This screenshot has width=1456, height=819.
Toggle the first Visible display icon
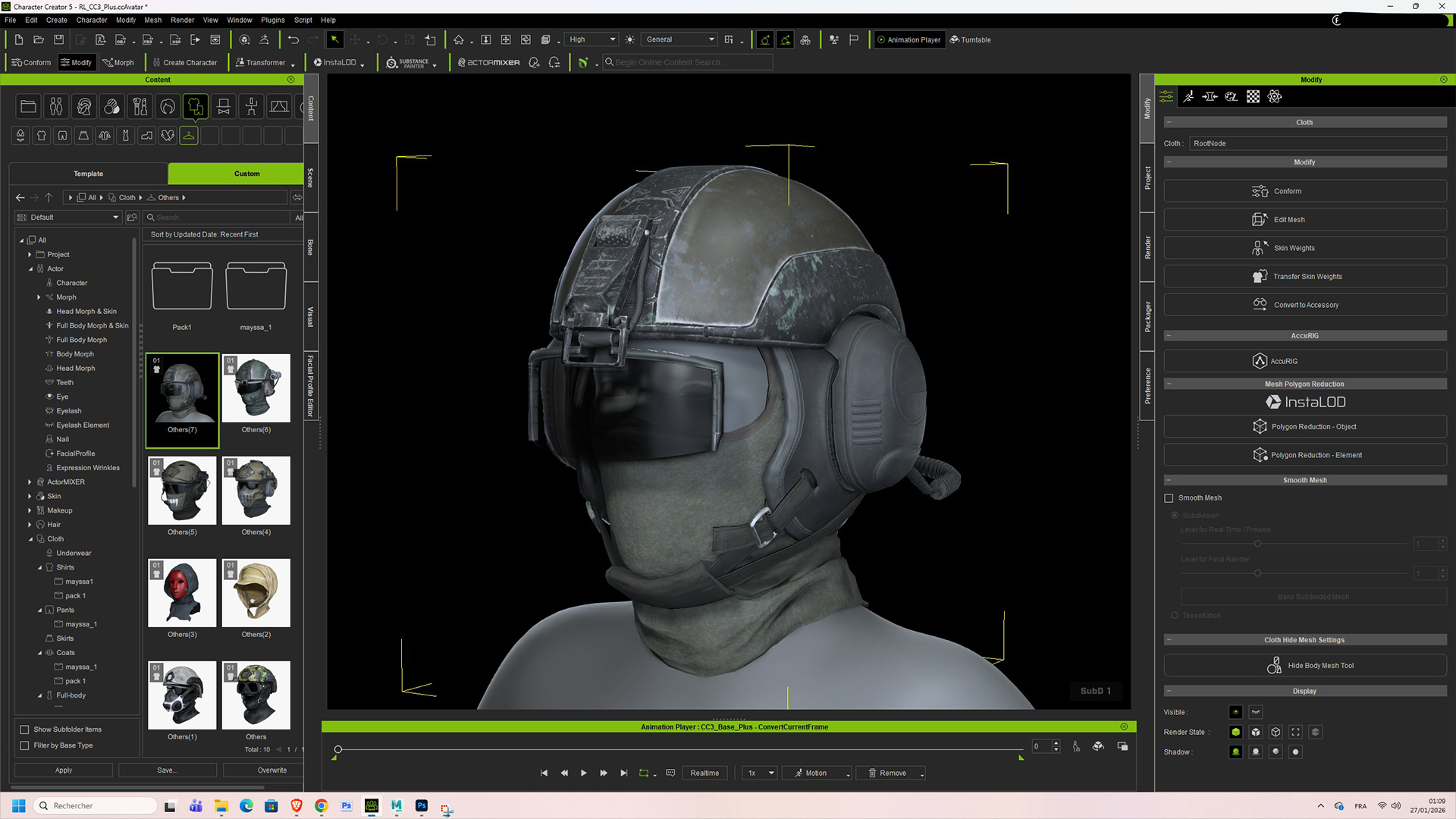click(x=1235, y=712)
